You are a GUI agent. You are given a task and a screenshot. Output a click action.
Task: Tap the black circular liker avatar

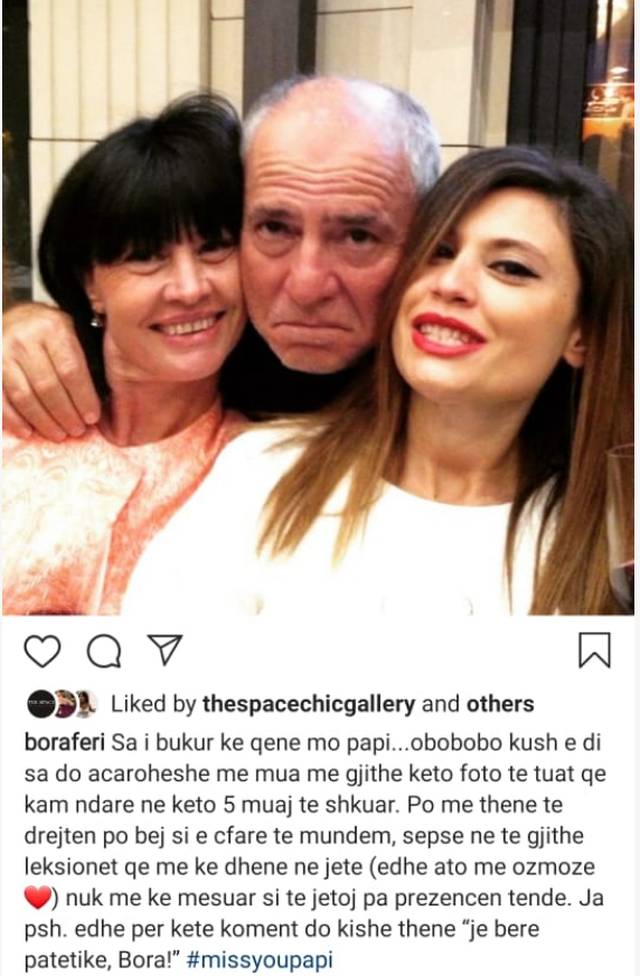point(39,704)
